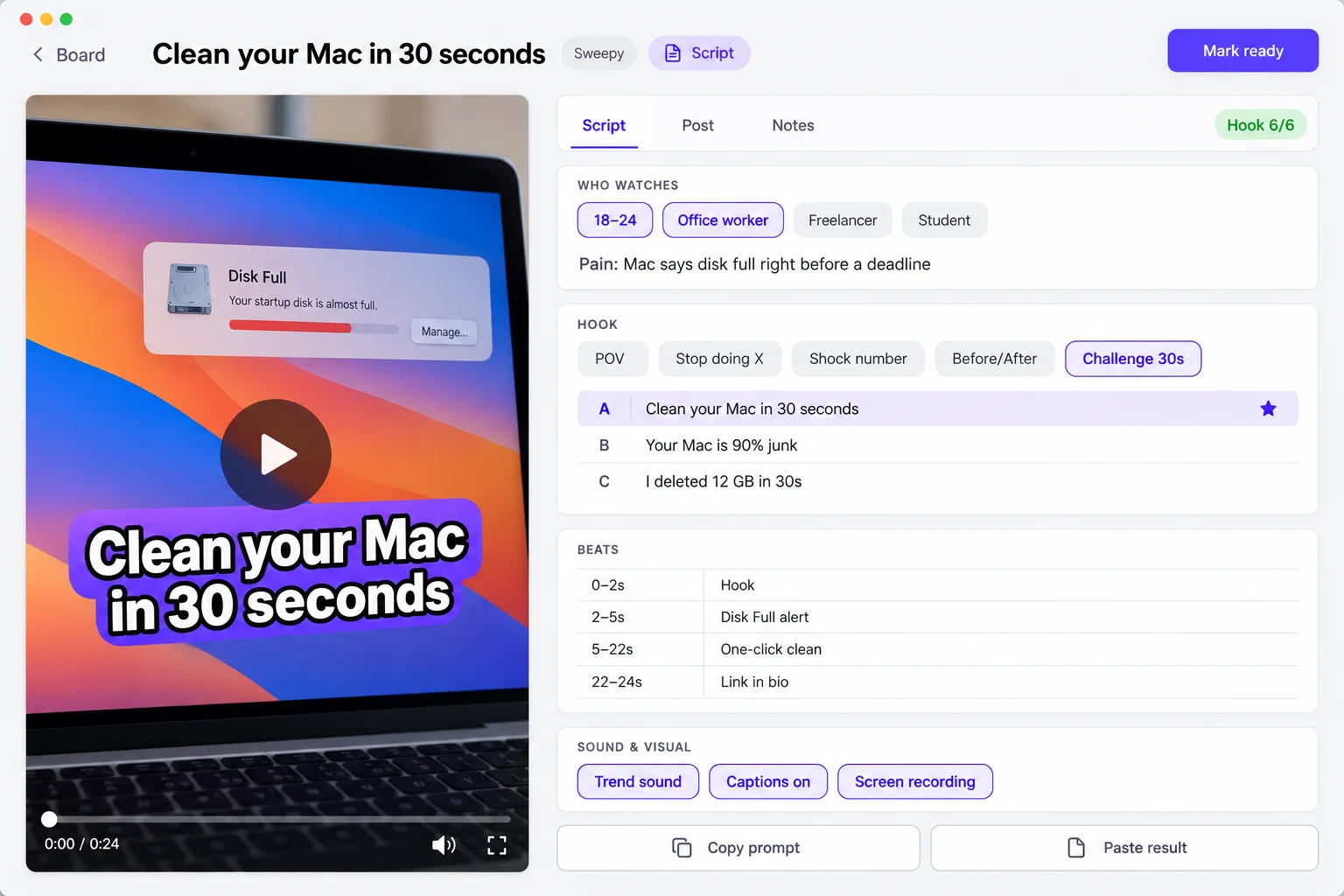Click the 'One-click clean' beat cell
Screen dimensions: 1344x896
coord(1001,649)
